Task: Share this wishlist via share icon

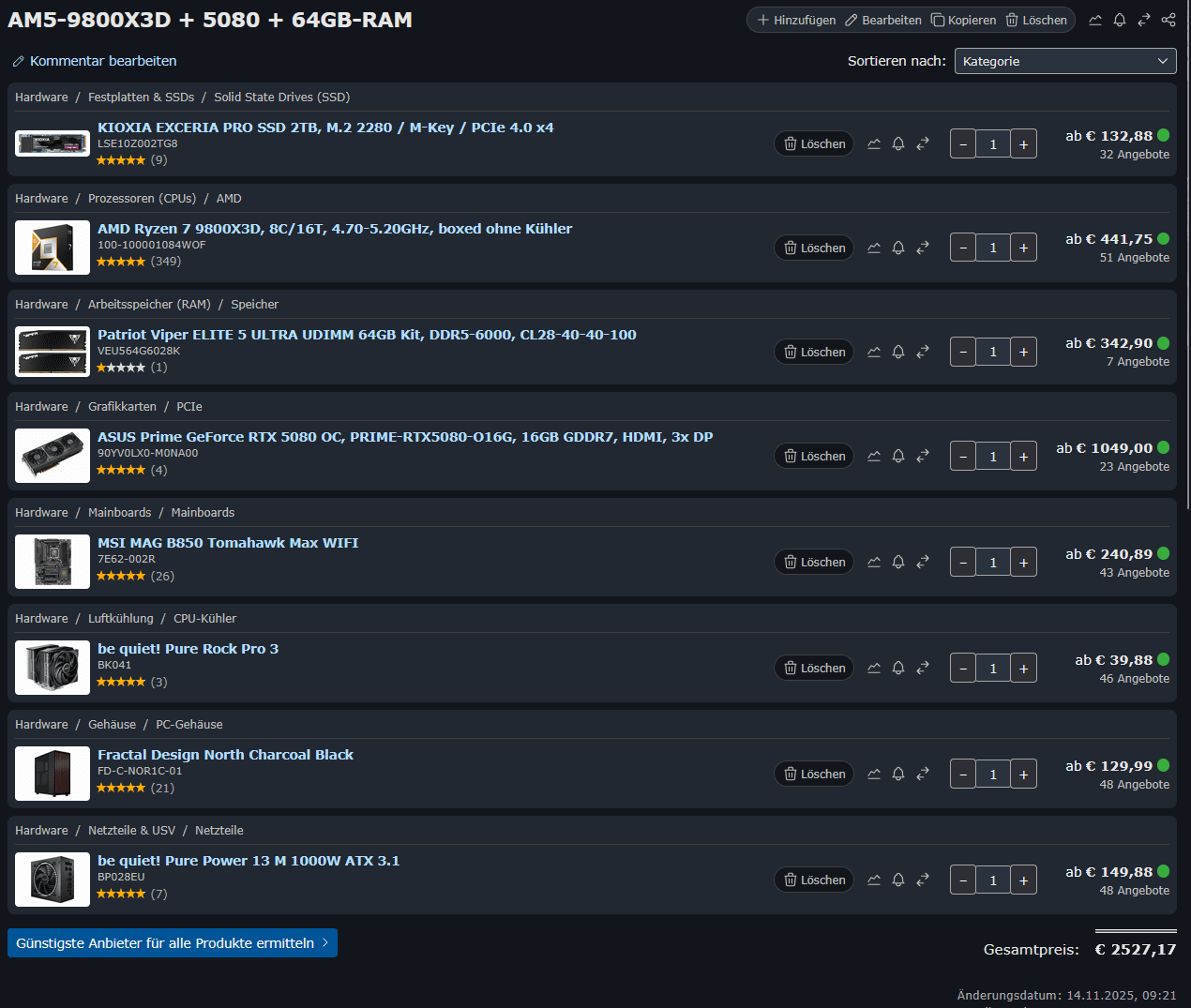Action: (x=1168, y=20)
